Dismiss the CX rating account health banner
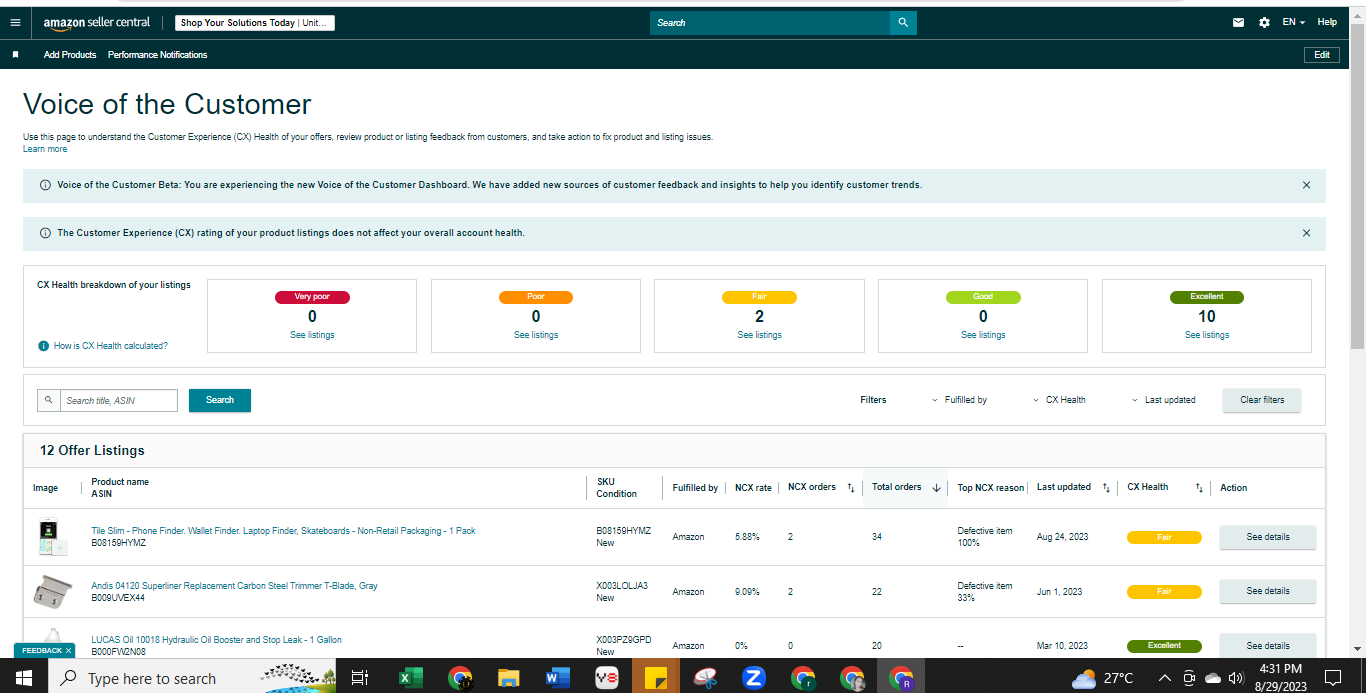 (1306, 233)
